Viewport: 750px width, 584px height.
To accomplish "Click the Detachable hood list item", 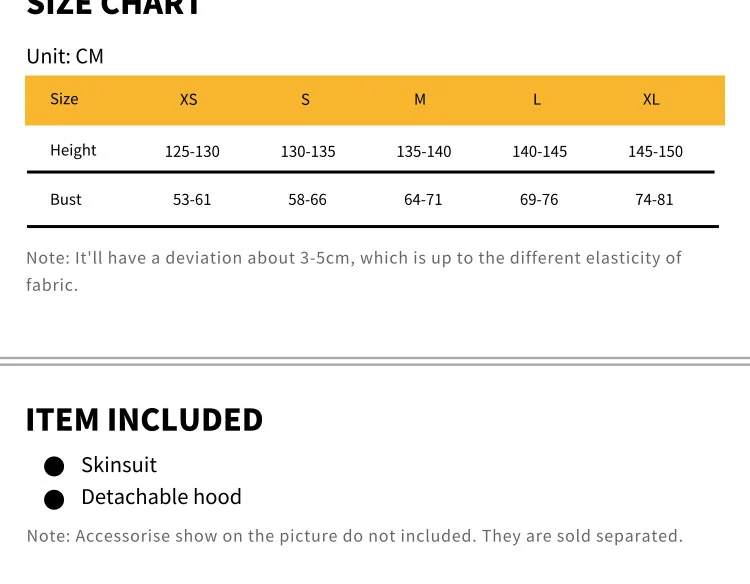I will pyautogui.click(x=161, y=497).
